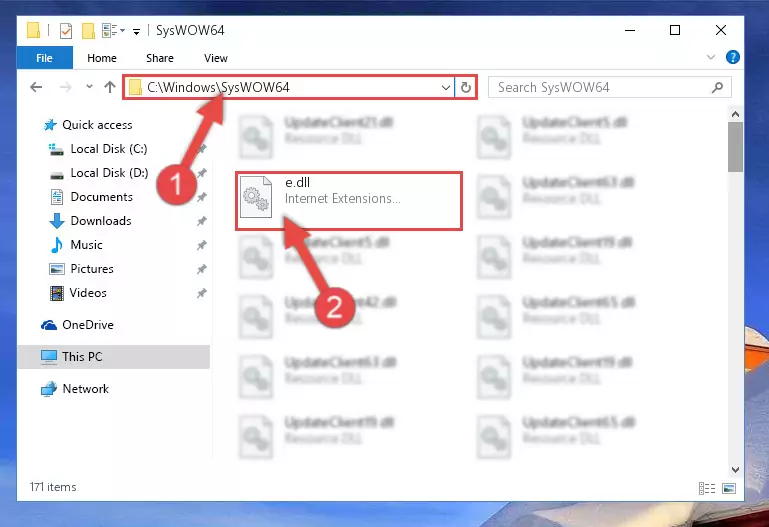Open Pictures folder in sidebar
The height and width of the screenshot is (527, 769).
[x=92, y=269]
